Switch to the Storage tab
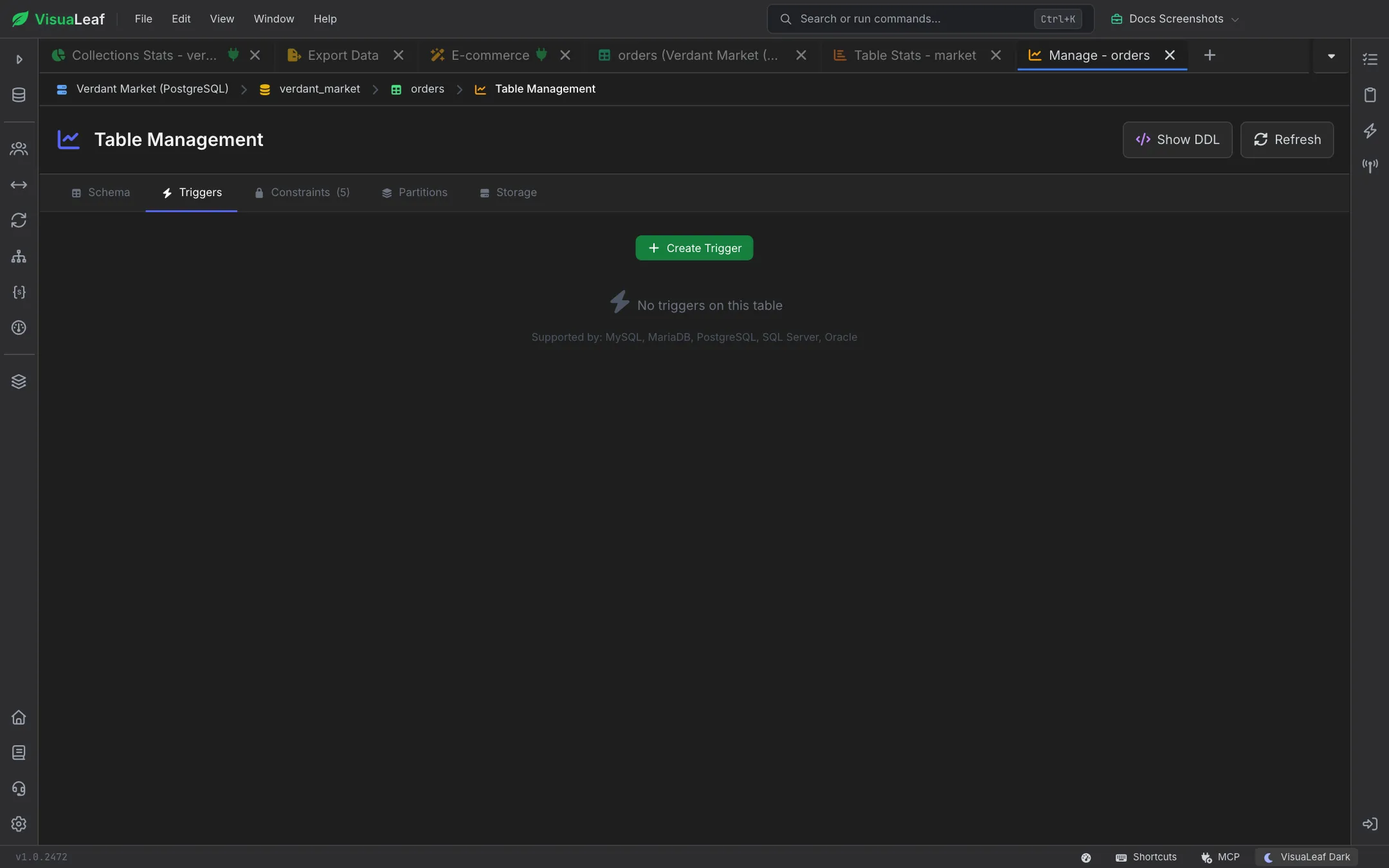 [508, 192]
